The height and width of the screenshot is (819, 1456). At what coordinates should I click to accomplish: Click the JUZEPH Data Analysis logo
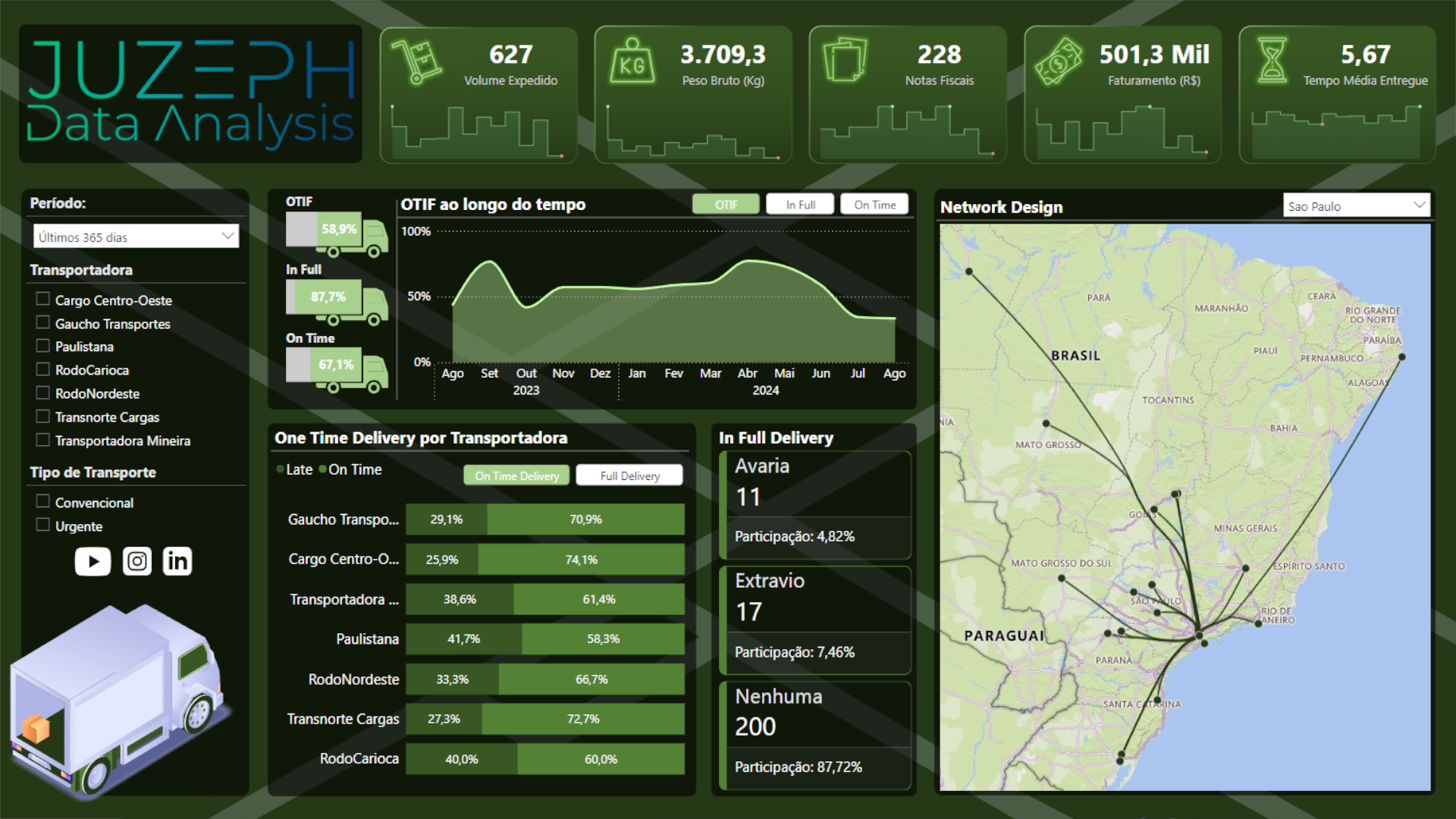click(x=190, y=93)
